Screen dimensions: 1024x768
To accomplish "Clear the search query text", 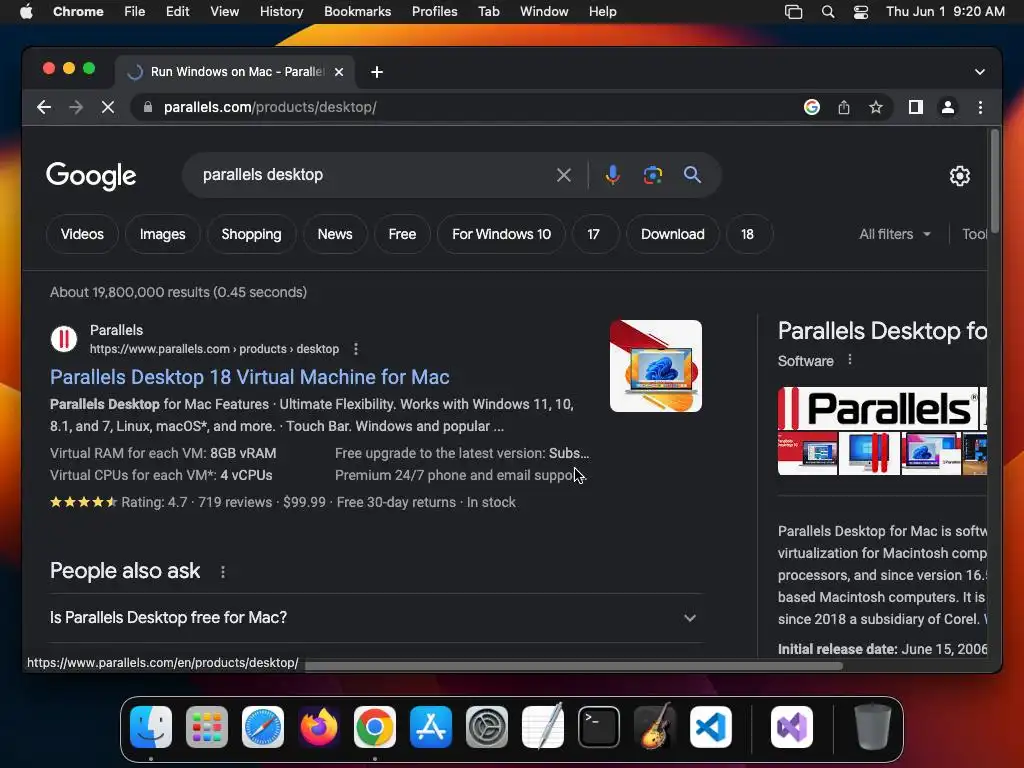I will pos(564,175).
